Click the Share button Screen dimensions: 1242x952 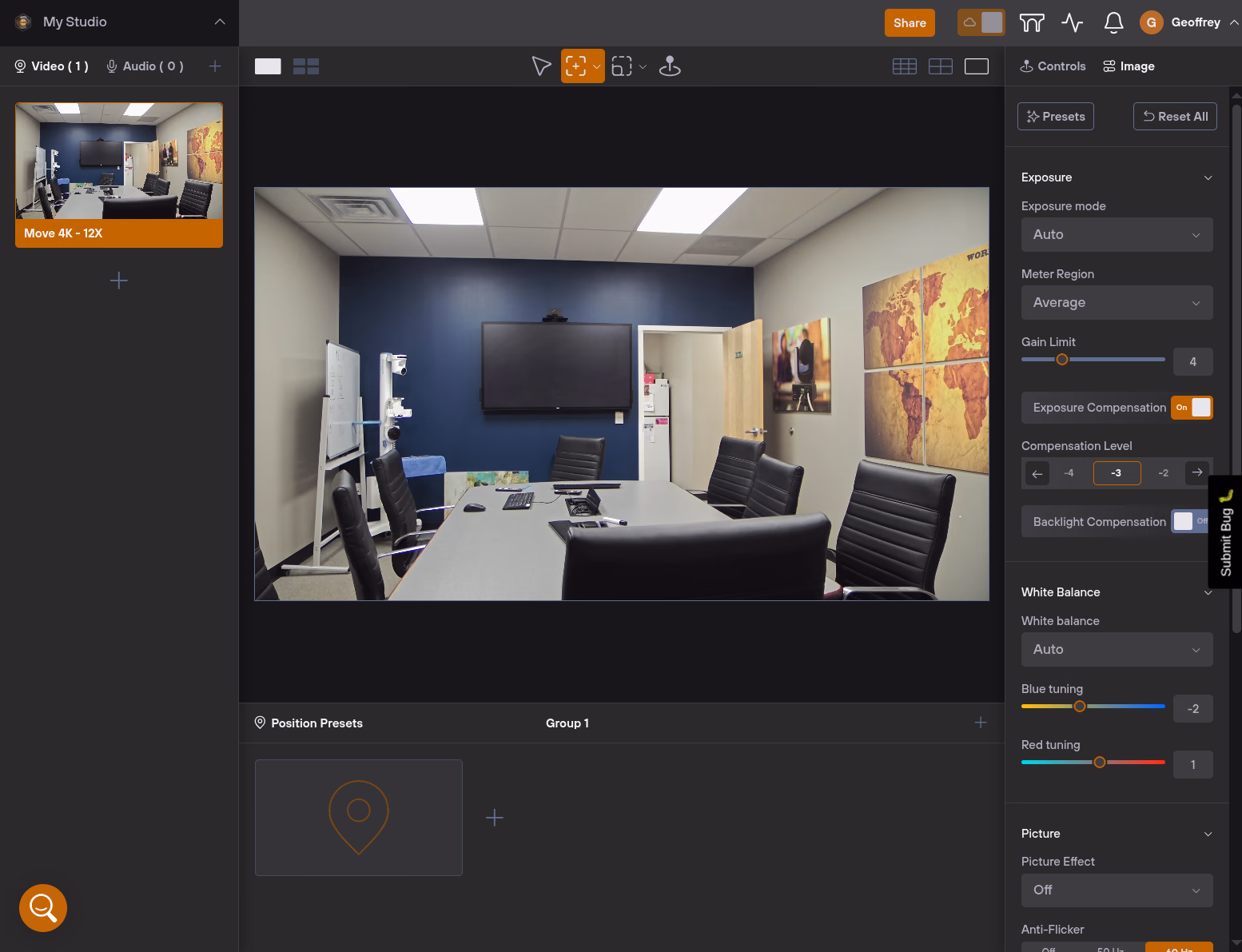click(910, 22)
